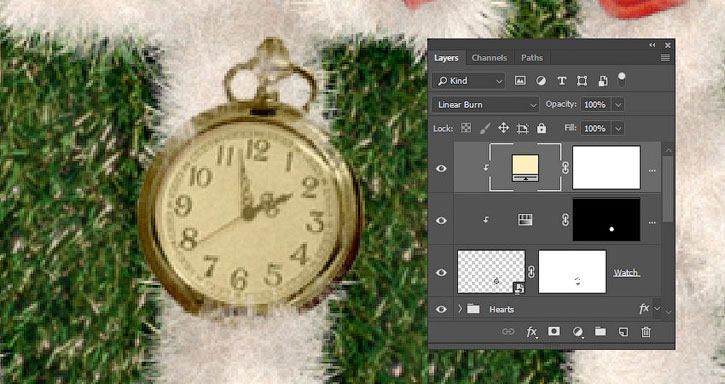Filter by smart object icon
Image resolution: width=725 pixels, height=384 pixels.
(x=602, y=81)
